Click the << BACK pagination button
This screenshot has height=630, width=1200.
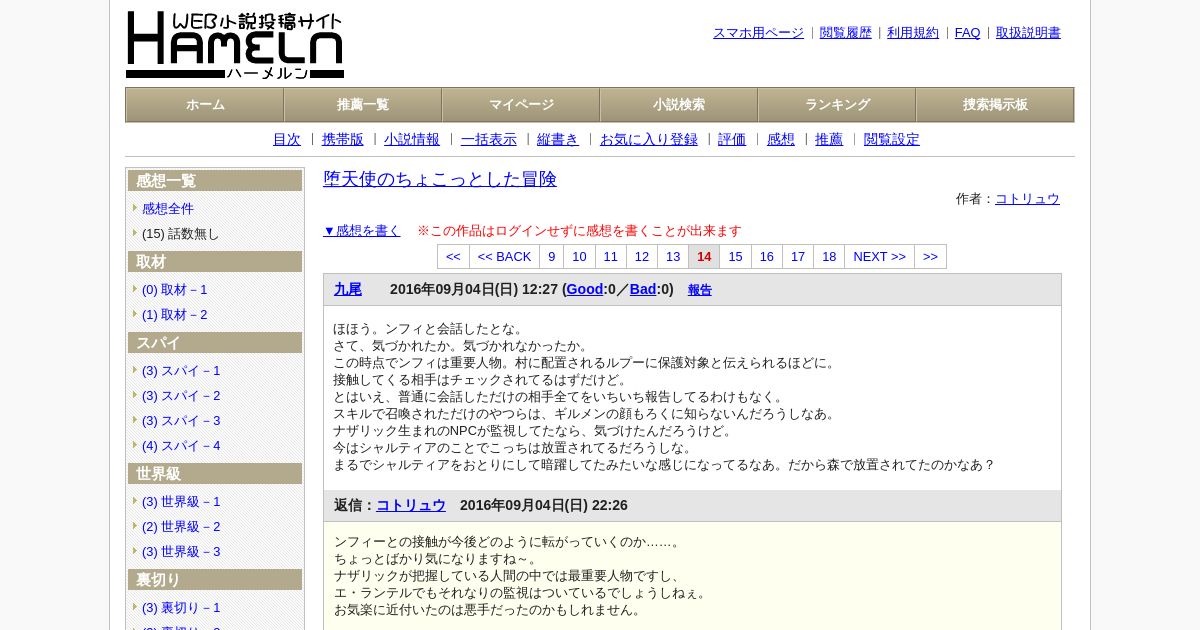point(505,257)
